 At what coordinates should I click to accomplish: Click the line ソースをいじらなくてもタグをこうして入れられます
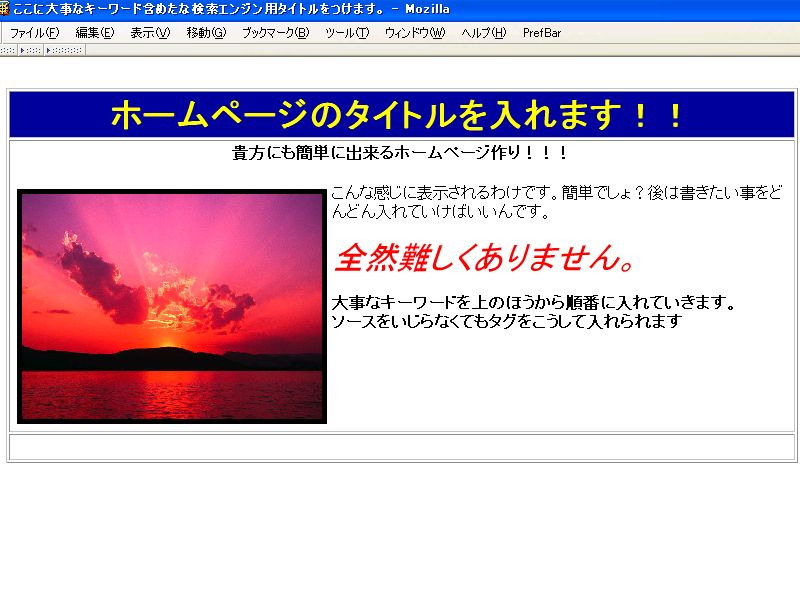tap(507, 321)
